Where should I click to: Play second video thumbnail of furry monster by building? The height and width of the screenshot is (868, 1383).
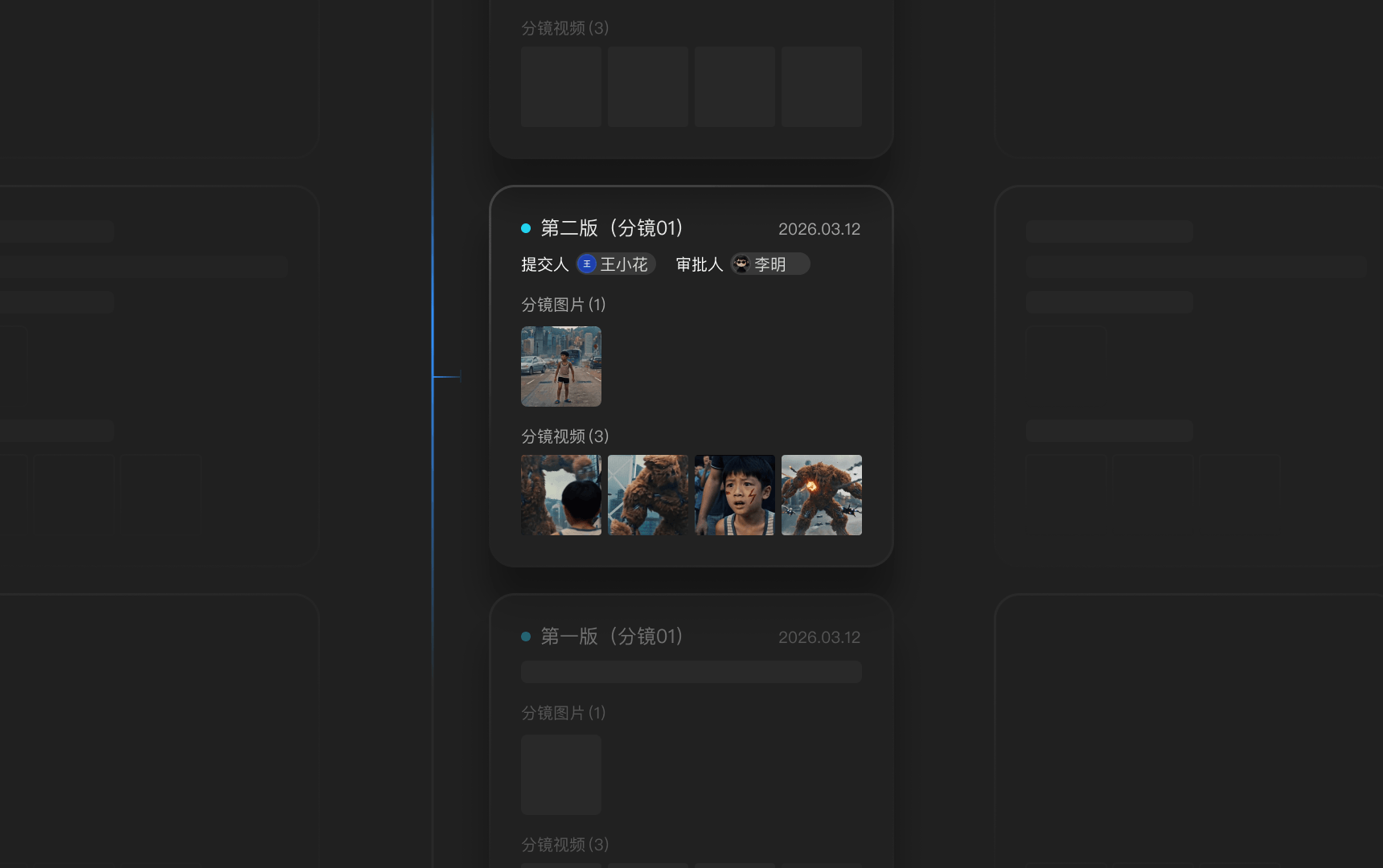648,495
